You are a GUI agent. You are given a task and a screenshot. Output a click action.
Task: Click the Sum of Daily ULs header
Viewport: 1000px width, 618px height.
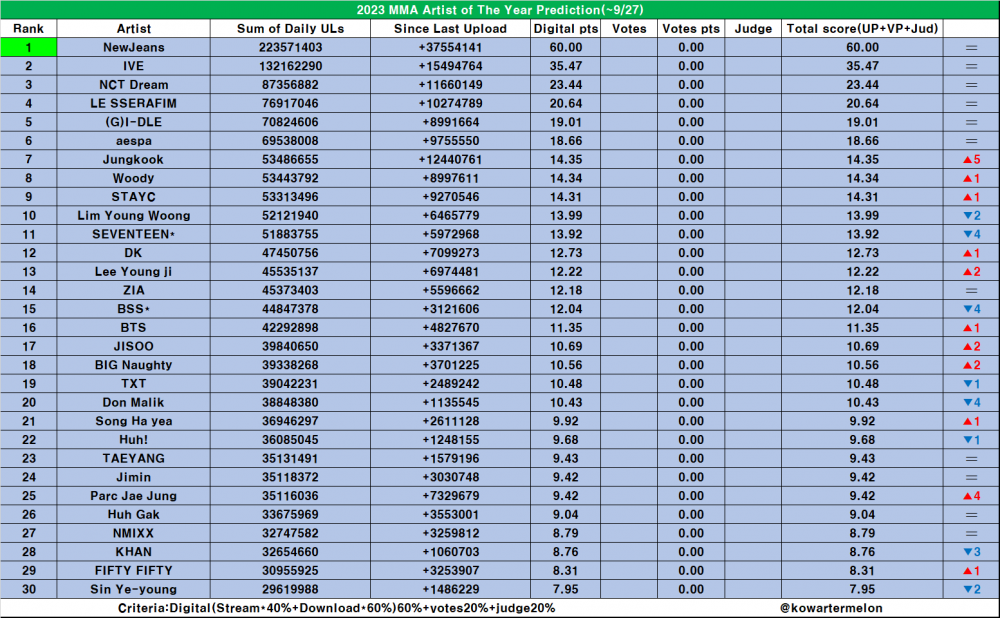click(x=290, y=29)
